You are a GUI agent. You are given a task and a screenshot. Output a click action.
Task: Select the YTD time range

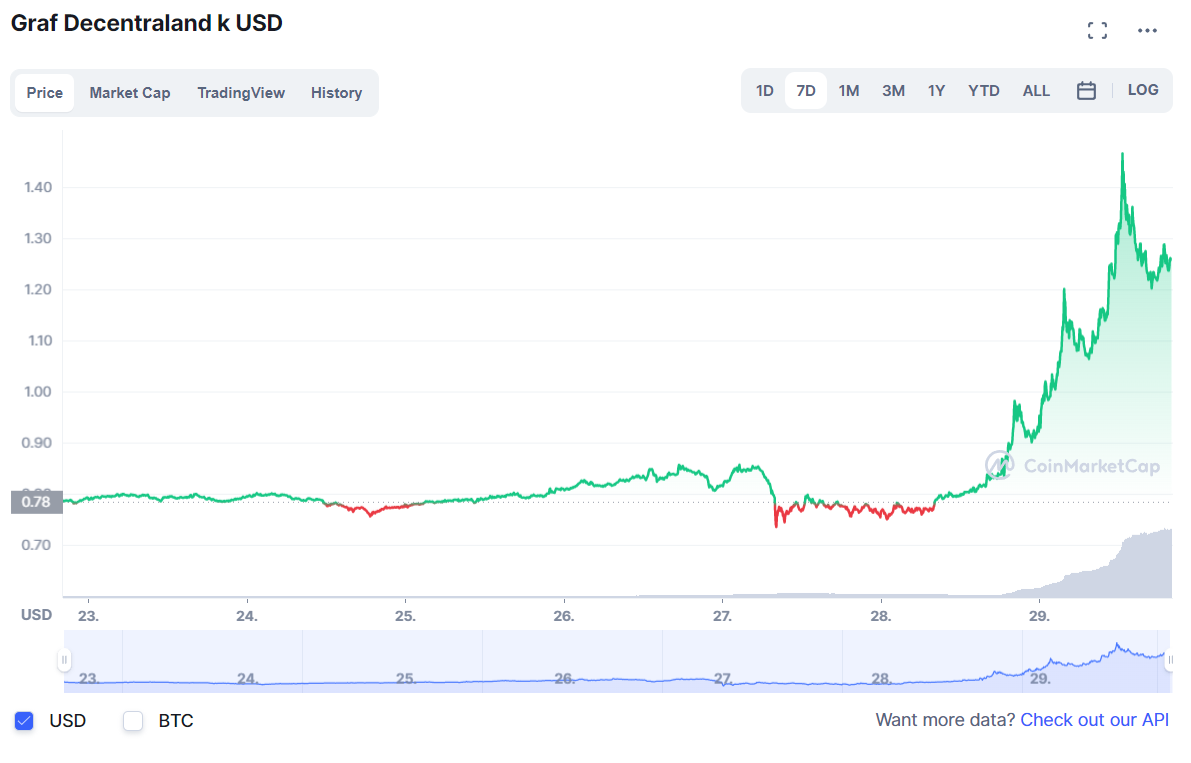tap(983, 91)
